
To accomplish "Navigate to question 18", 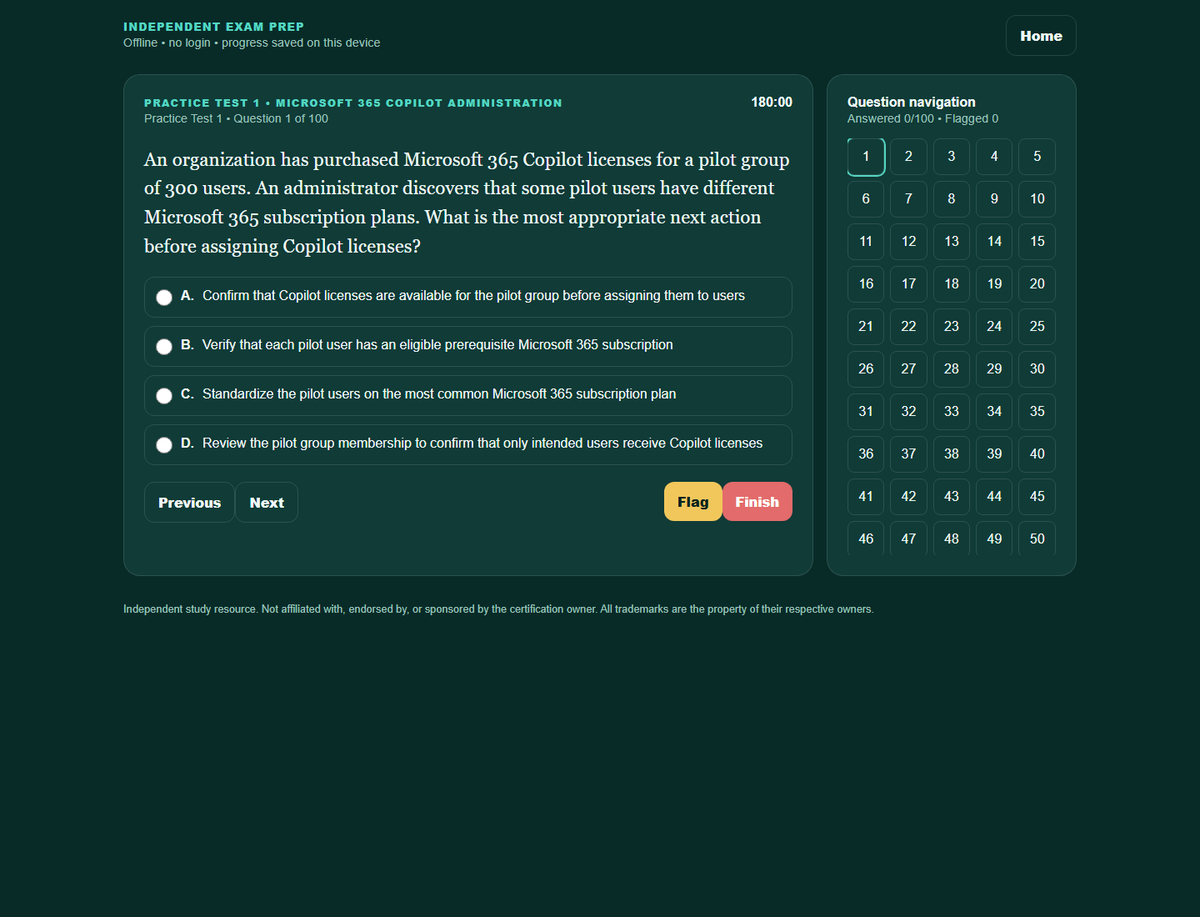I will [x=951, y=283].
